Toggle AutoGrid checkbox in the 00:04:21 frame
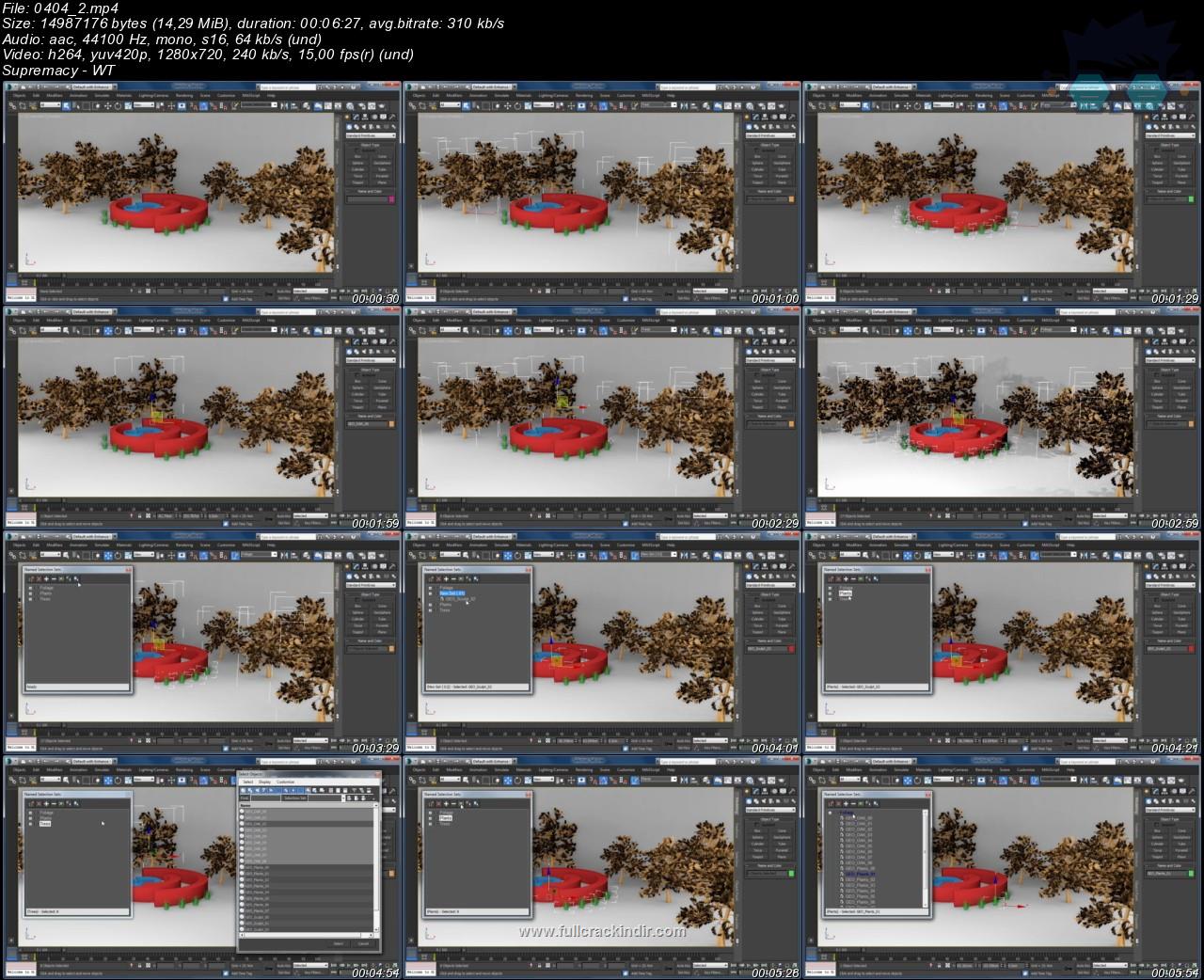This screenshot has width=1204, height=980. pyautogui.click(x=1157, y=600)
